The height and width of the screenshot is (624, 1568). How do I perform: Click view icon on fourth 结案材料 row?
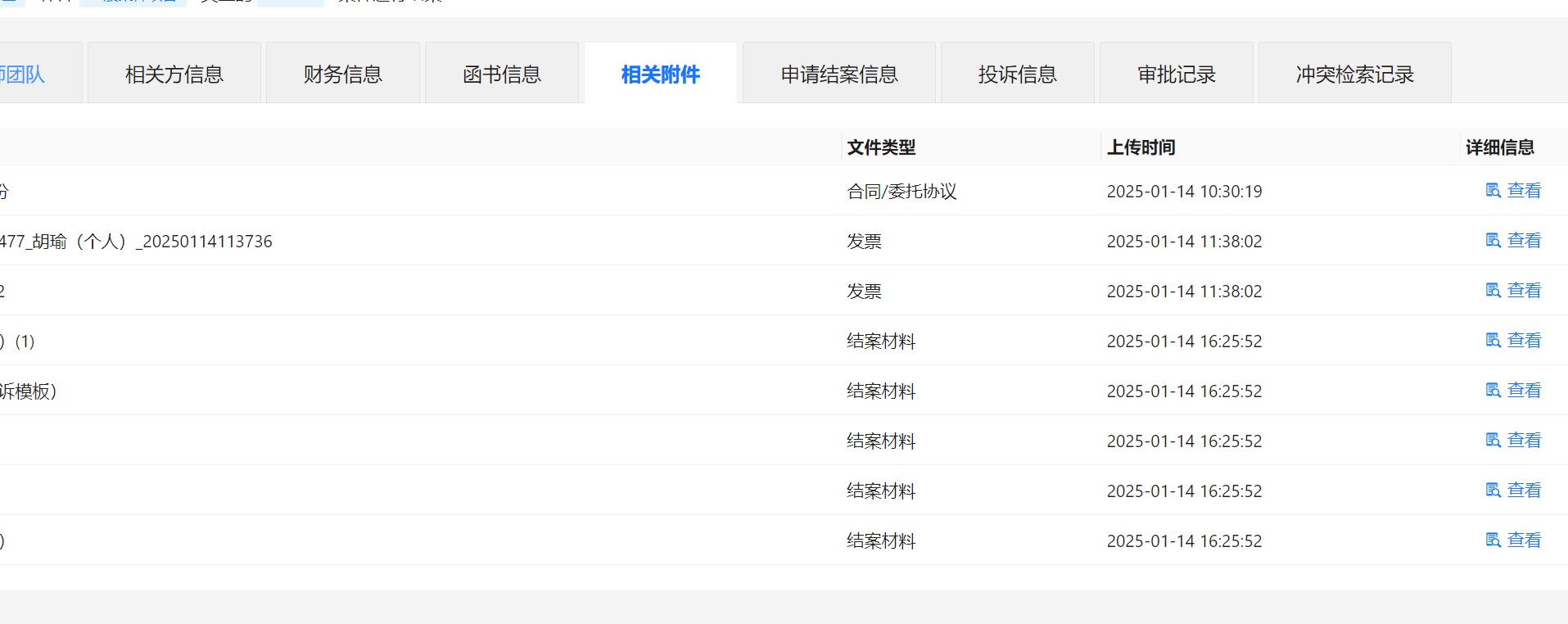(1493, 491)
